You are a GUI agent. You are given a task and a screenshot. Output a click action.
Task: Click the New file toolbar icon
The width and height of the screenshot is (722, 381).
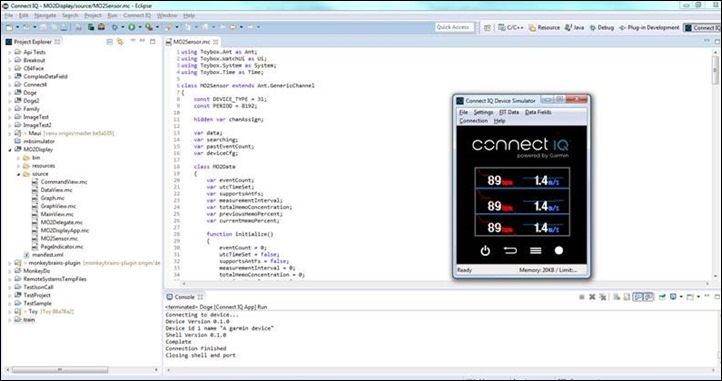coord(9,27)
